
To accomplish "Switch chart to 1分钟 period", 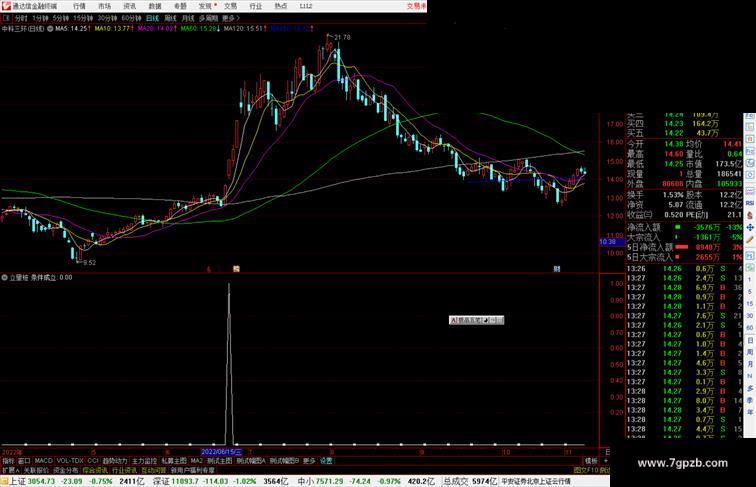I will point(40,18).
